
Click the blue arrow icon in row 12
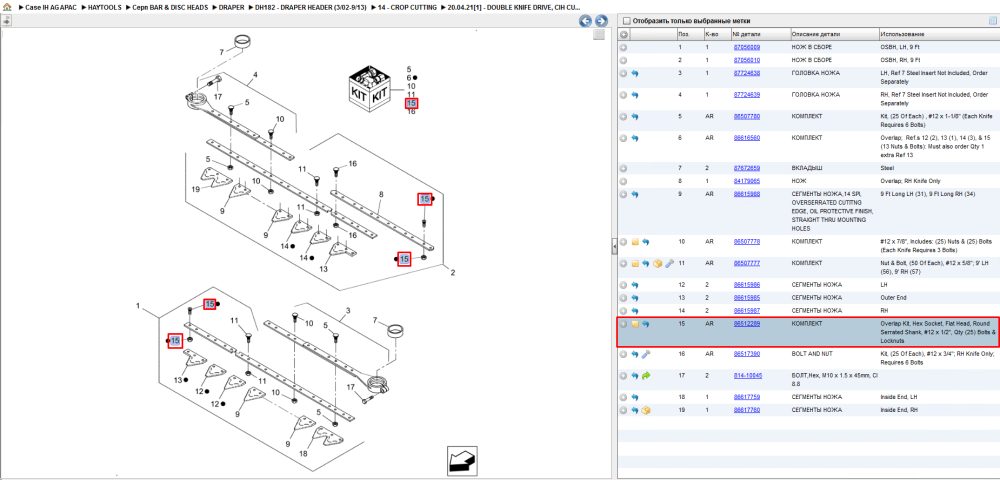pos(635,285)
